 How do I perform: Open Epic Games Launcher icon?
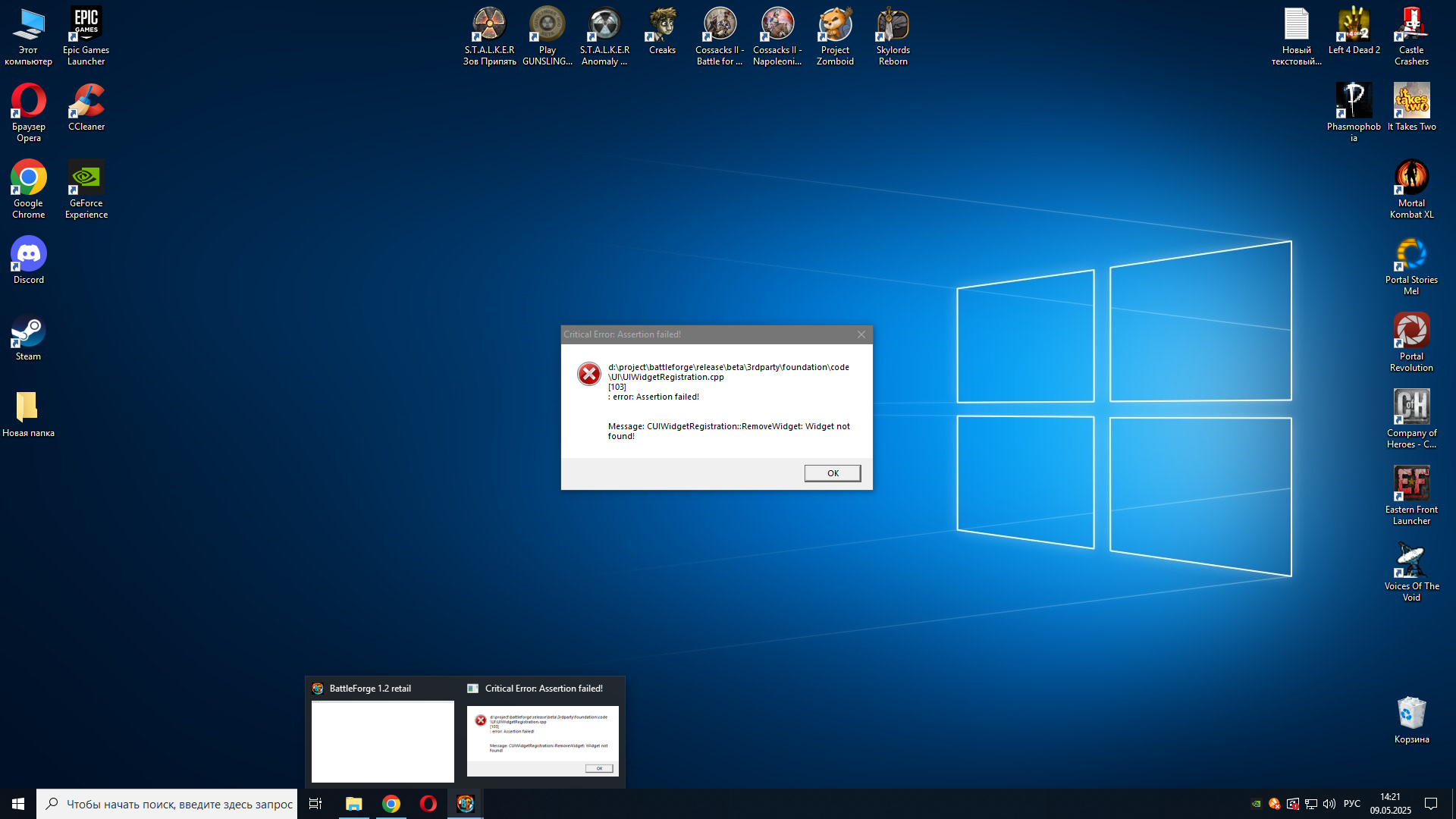coord(86,36)
